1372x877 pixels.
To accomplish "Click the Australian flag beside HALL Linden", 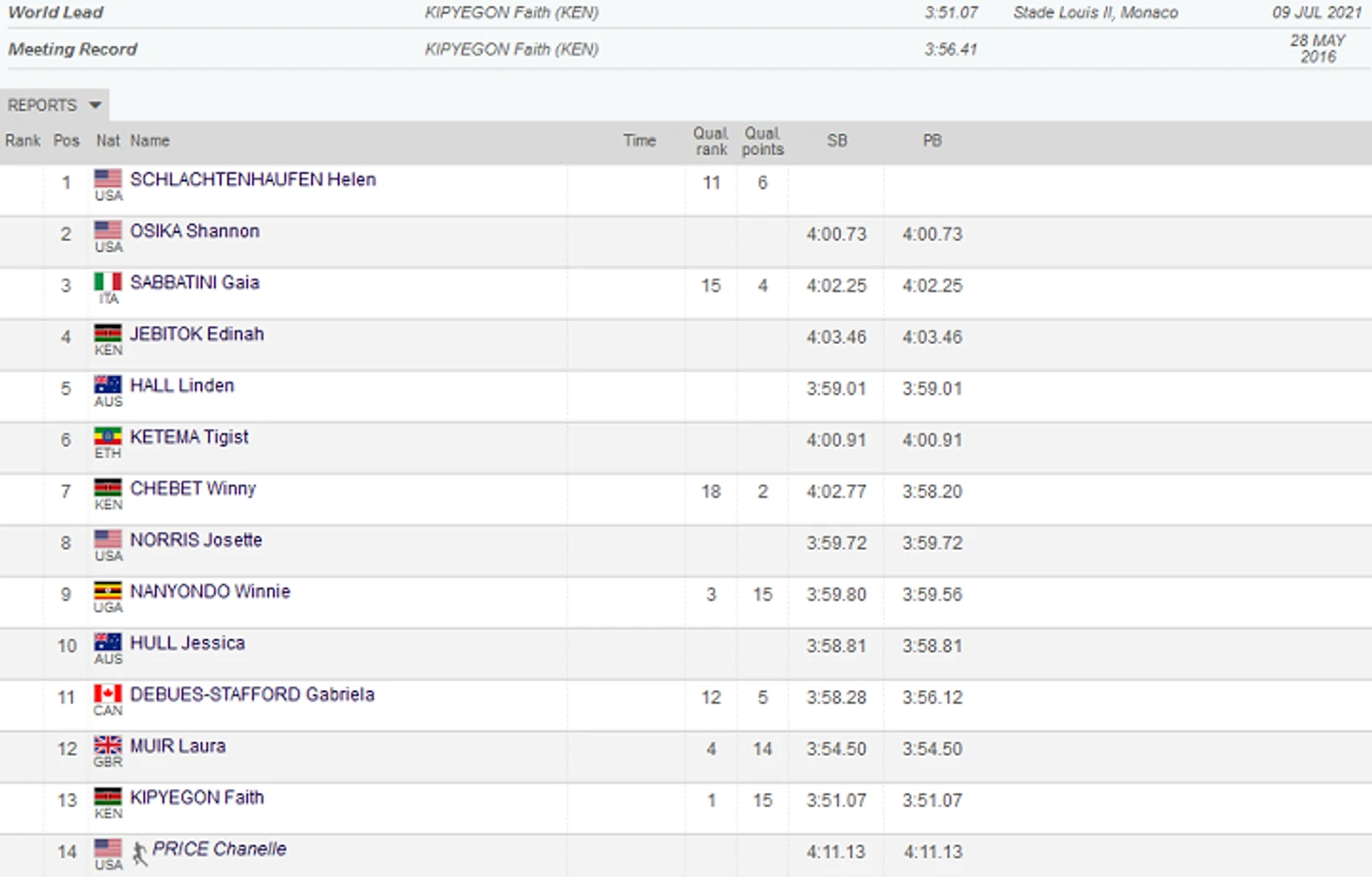I will pos(108,384).
